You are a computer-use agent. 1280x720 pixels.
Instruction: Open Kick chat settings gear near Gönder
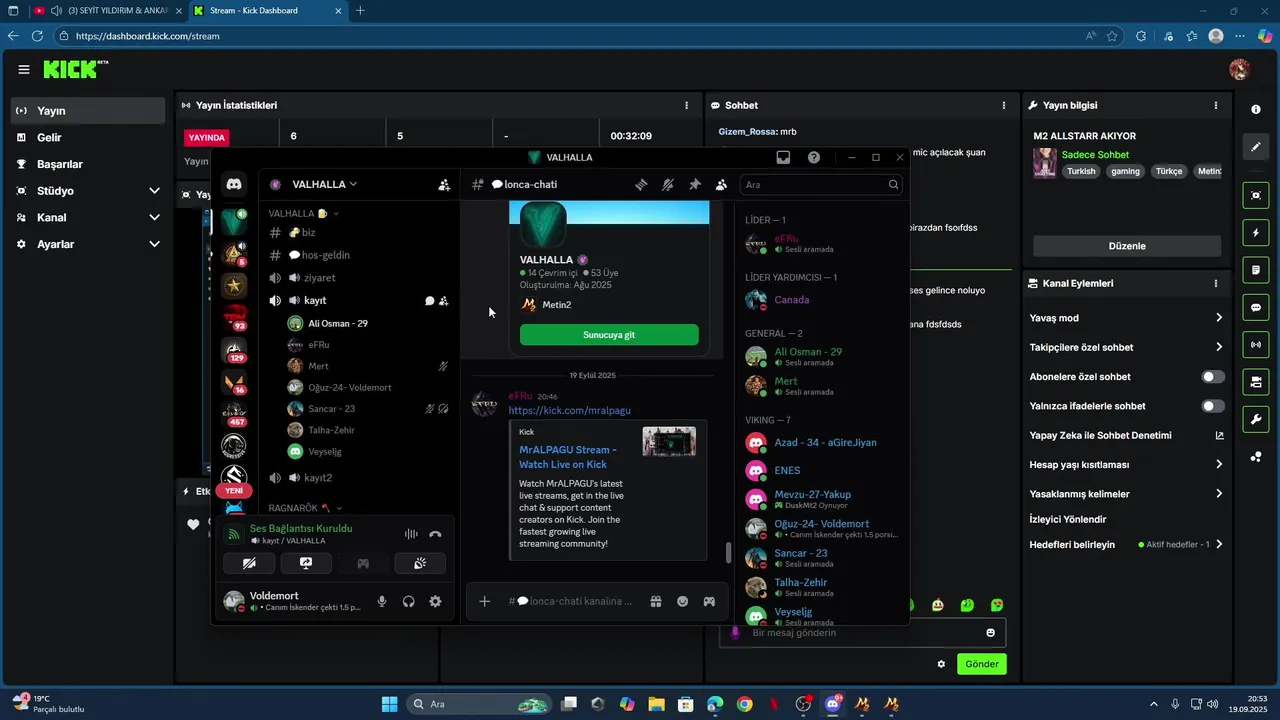coord(941,664)
